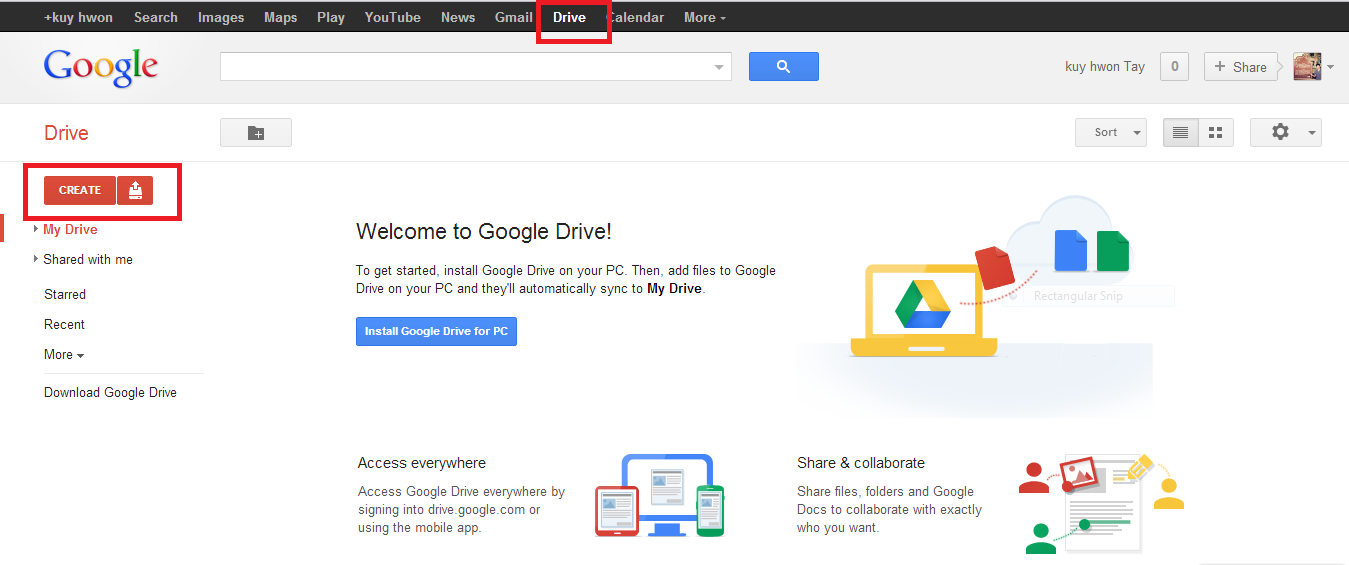Expand the My Drive tree arrow

click(x=36, y=229)
